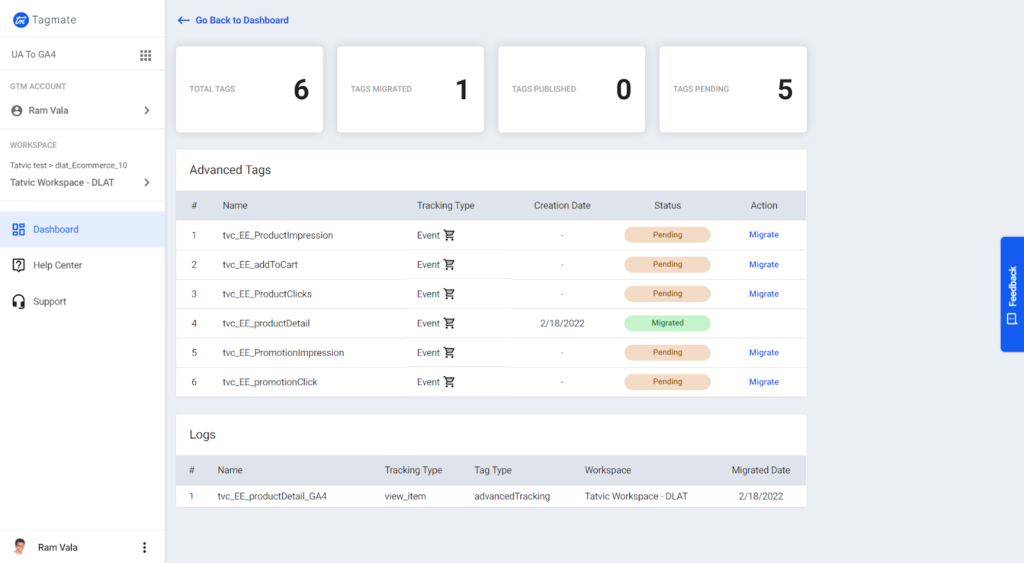1024x563 pixels.
Task: Migrate the tvc_EE_PromotionImpression tag
Action: [763, 353]
